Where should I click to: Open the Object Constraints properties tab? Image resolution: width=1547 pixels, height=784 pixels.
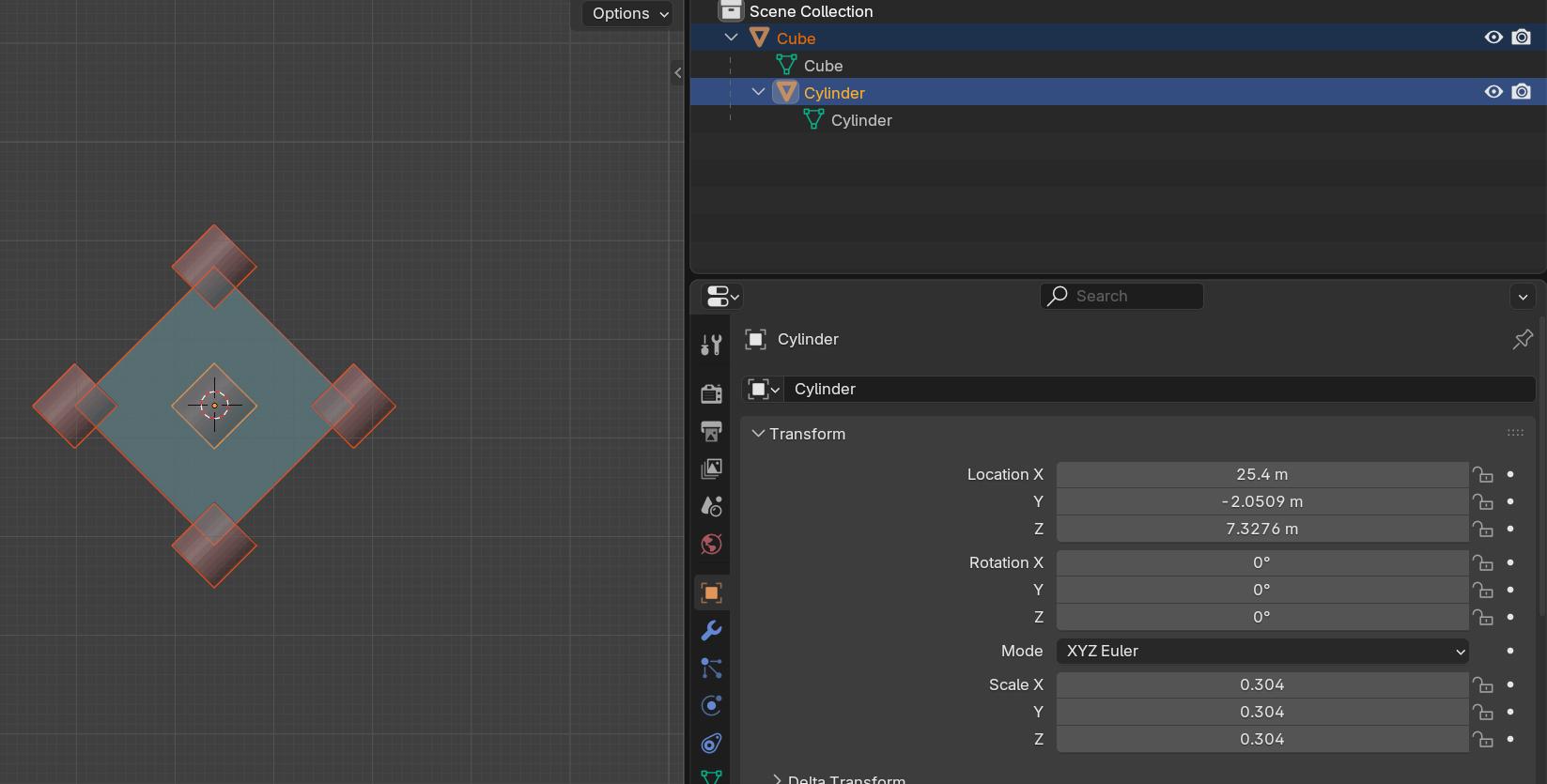pos(711,744)
